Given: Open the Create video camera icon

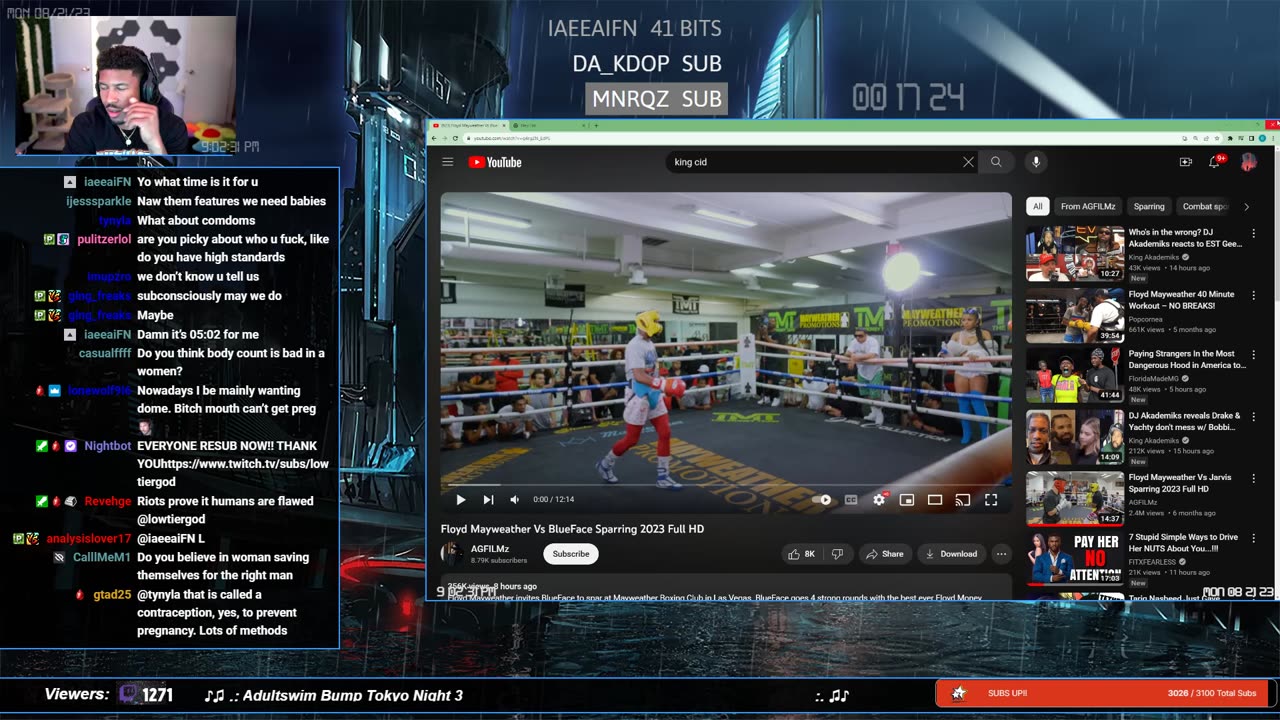Looking at the screenshot, I should click(1186, 162).
